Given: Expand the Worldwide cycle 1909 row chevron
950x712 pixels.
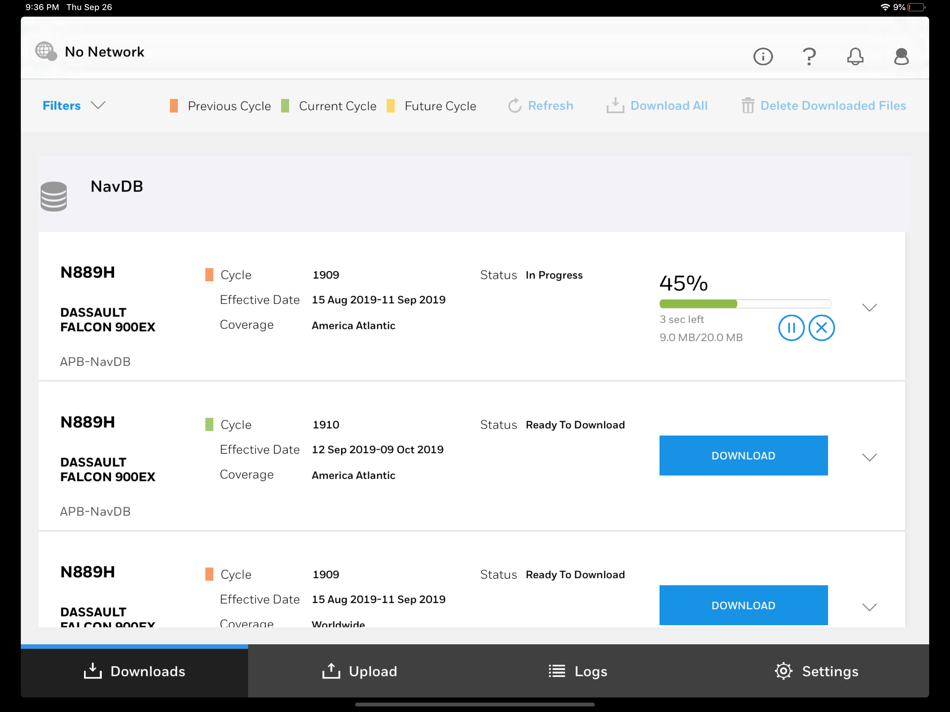Looking at the screenshot, I should 869,607.
